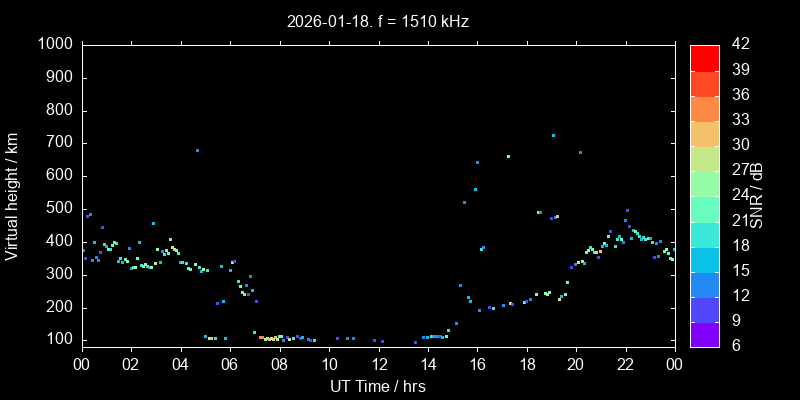
Task: Click the 06 tick label on time axis
Action: 230,364
